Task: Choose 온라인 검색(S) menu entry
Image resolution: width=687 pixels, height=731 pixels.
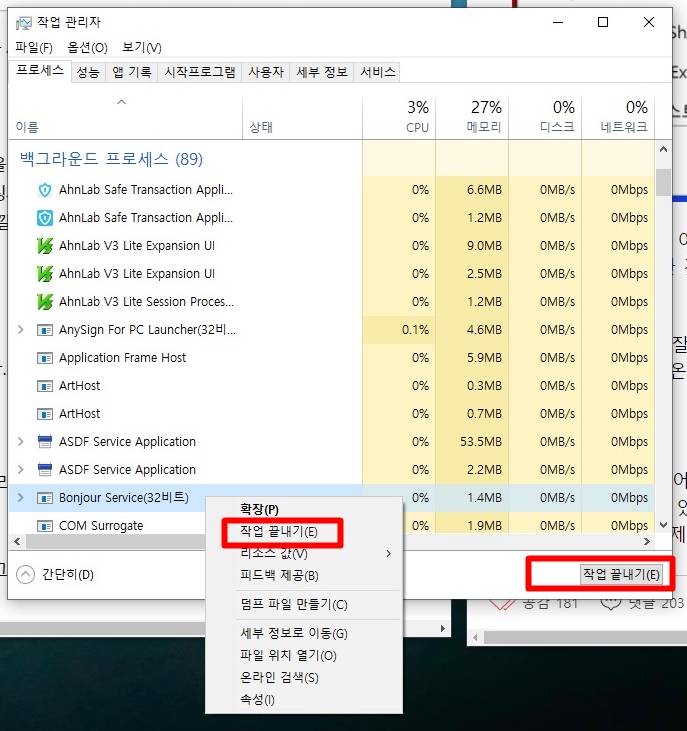Action: tap(279, 677)
